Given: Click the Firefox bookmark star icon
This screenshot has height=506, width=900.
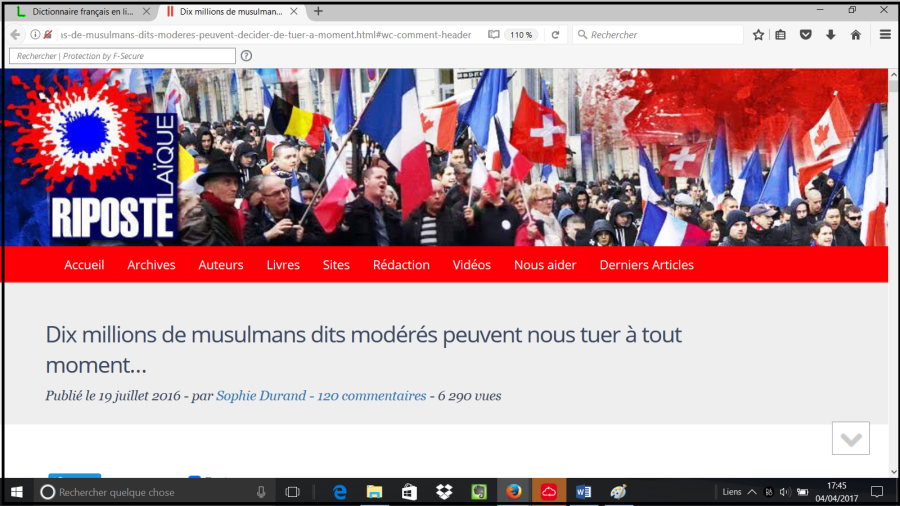Looking at the screenshot, I should [759, 35].
